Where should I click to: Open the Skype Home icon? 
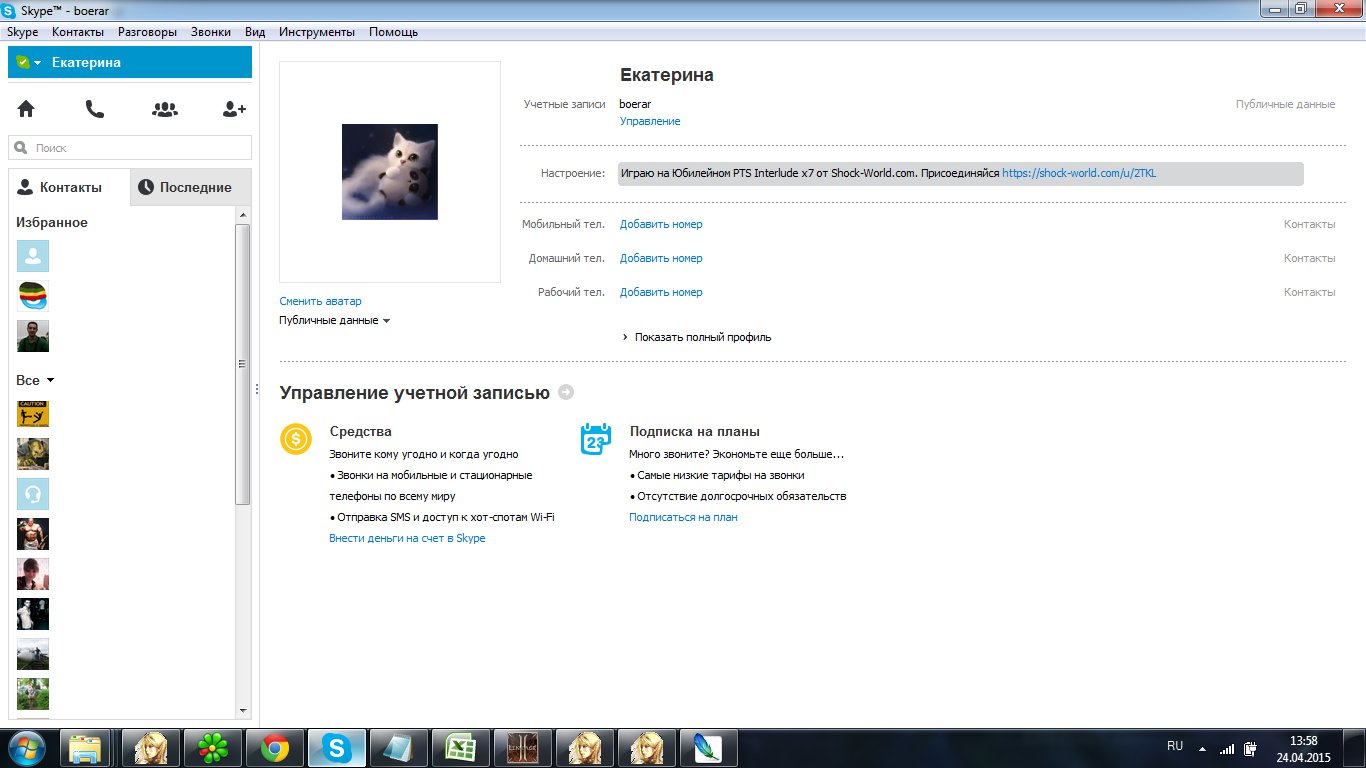pos(26,109)
